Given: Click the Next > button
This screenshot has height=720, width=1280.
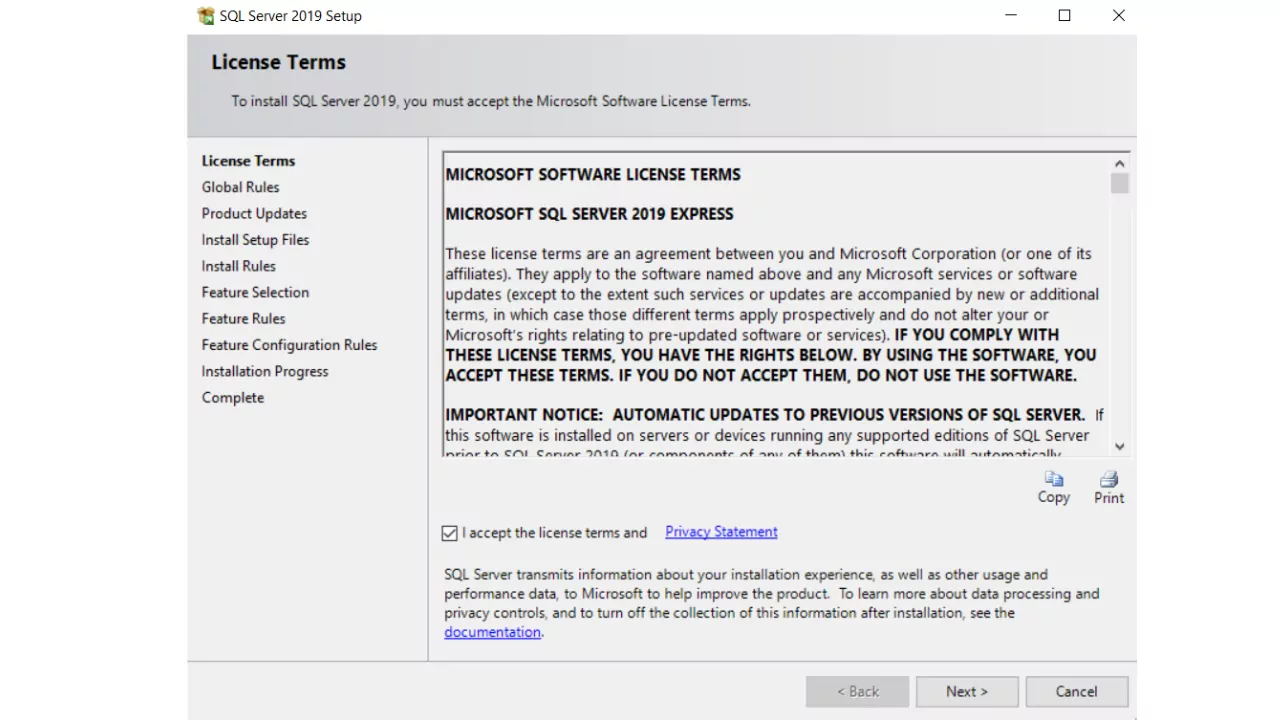Looking at the screenshot, I should click(x=967, y=692).
